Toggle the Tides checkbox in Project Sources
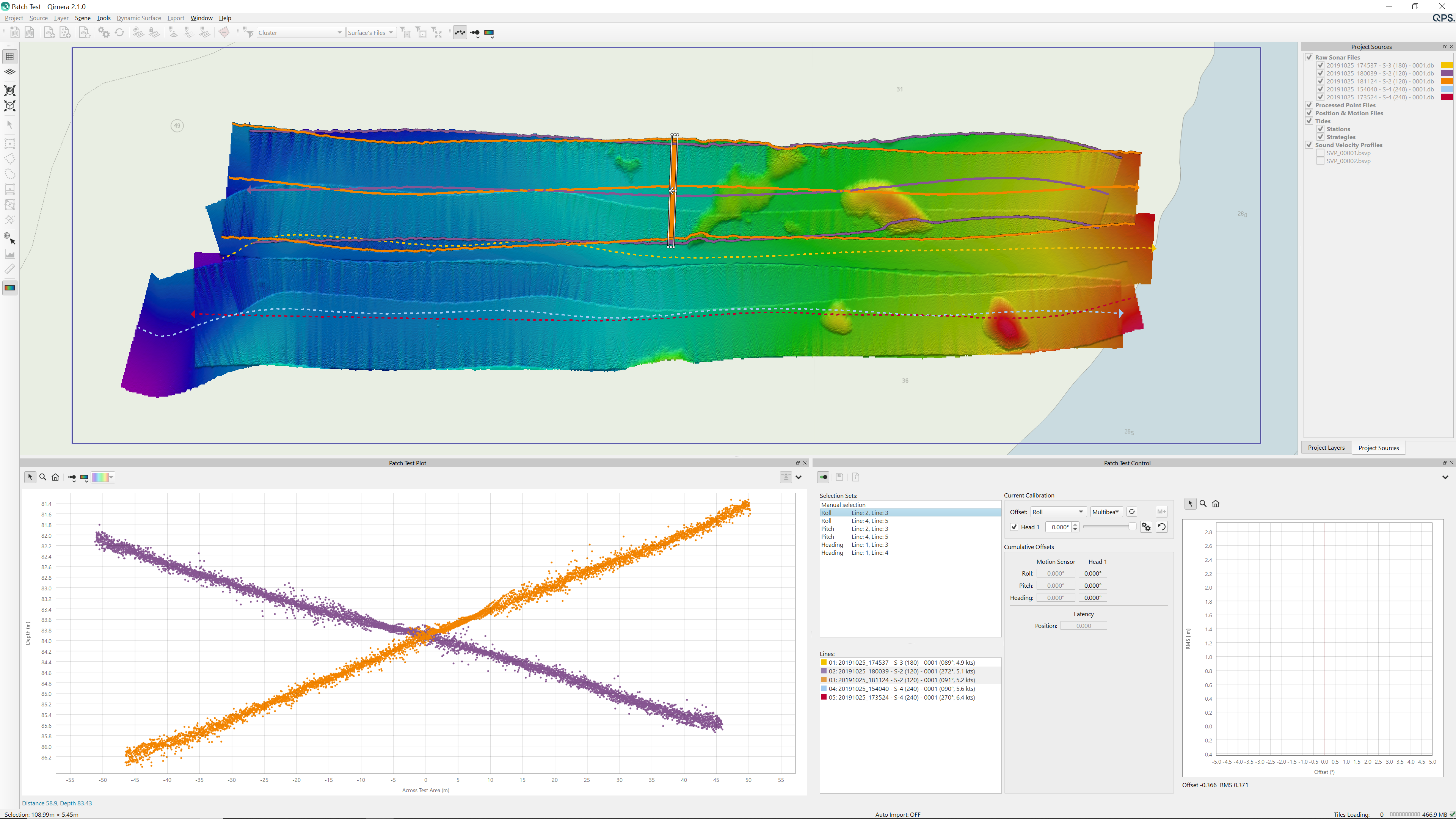This screenshot has height=819, width=1456. 1309,121
